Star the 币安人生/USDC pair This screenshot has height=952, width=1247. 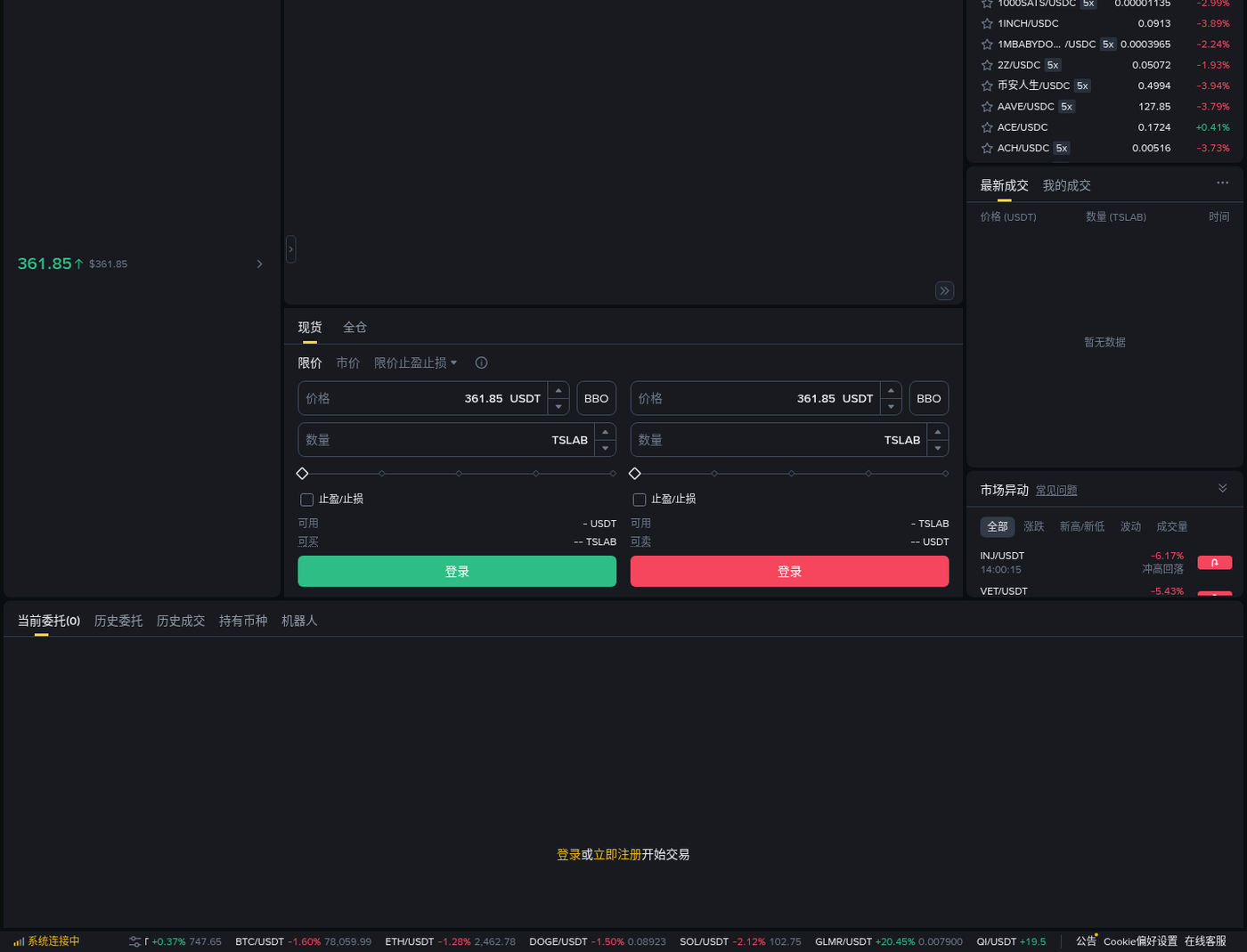[x=987, y=86]
